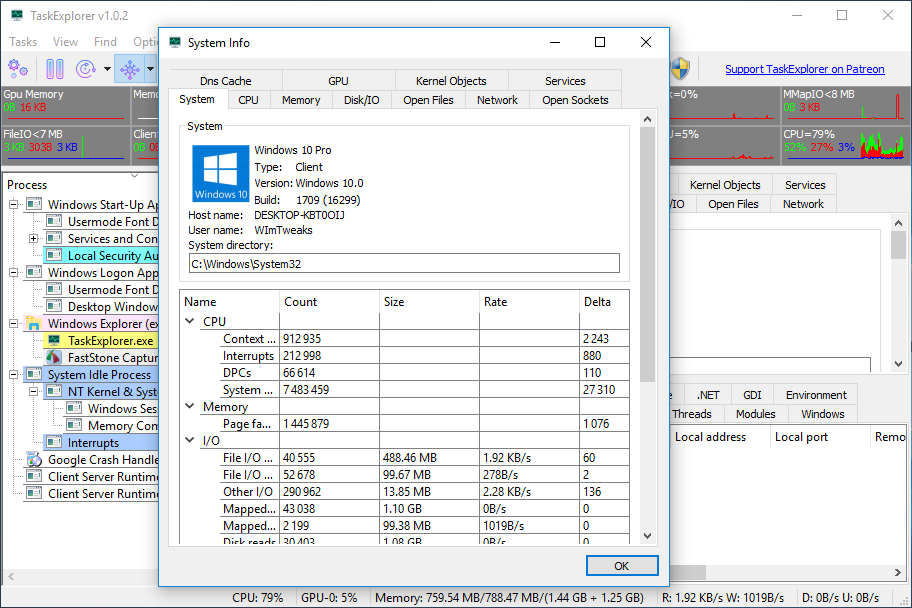Screen dimensions: 912x608
Task: Click the refresh rate circular arrow icon
Action: tap(86, 69)
